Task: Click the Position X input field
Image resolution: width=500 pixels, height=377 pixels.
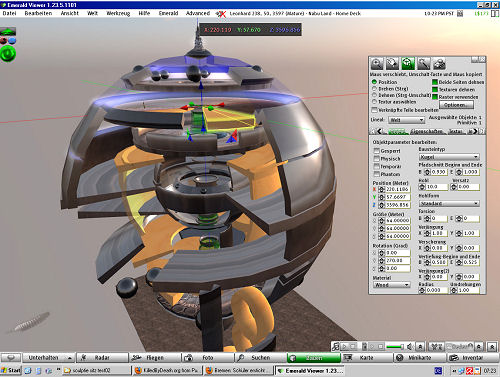Action: (398, 189)
